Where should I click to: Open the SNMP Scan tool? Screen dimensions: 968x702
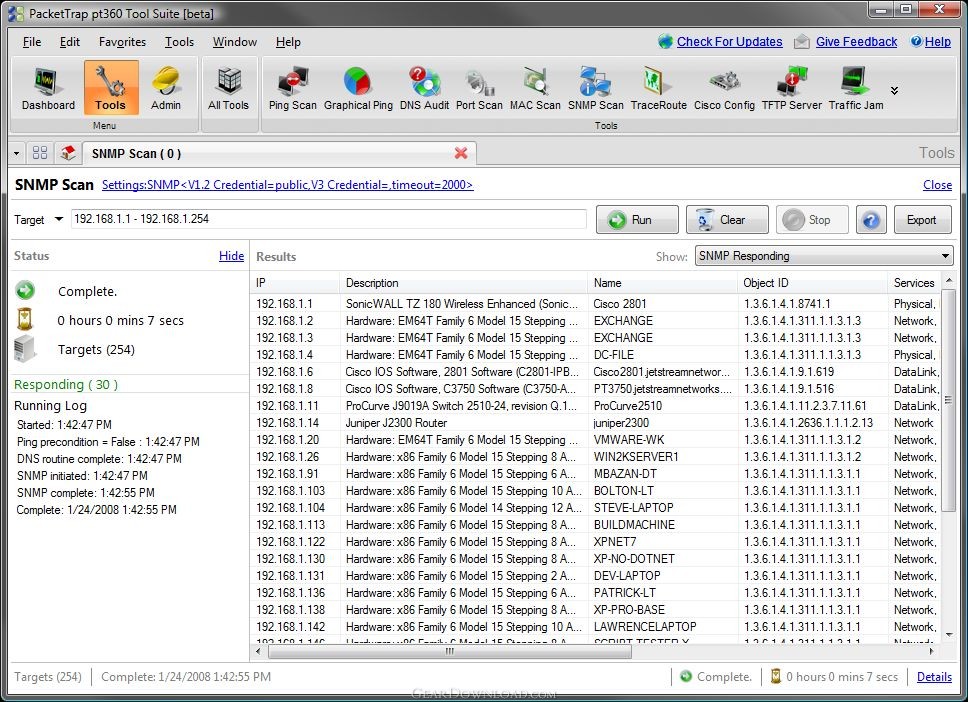(x=596, y=88)
